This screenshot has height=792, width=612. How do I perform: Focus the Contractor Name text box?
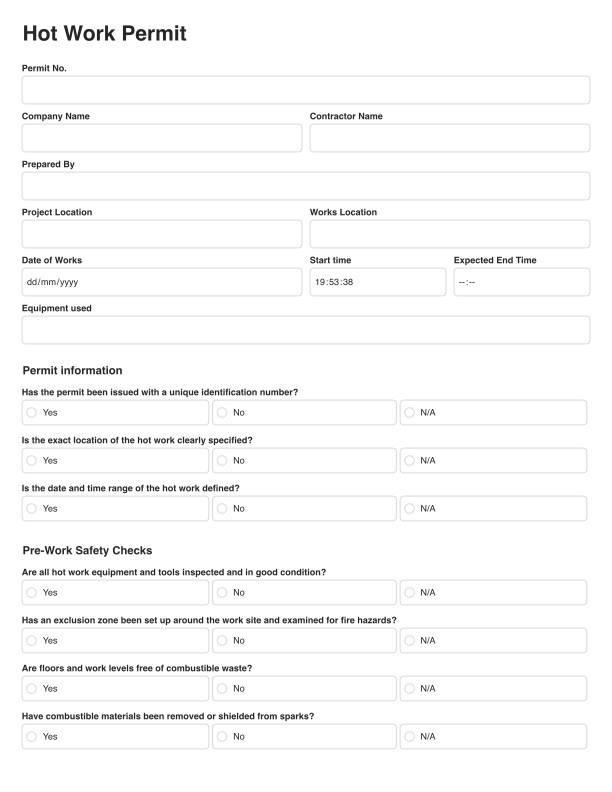coord(449,138)
